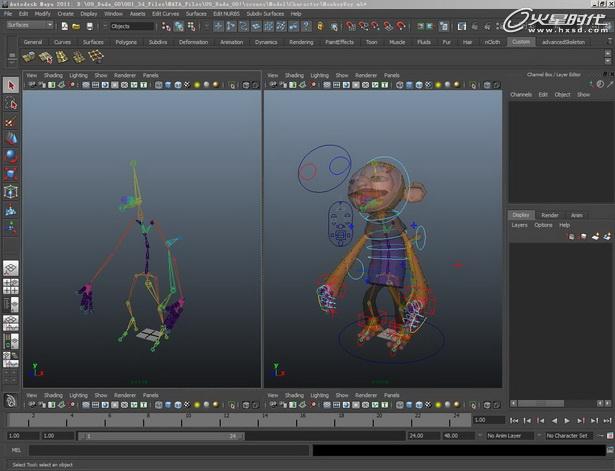Viewport: 615px width, 471px height.
Task: Click the last custom shelf button
Action: (x=96, y=57)
